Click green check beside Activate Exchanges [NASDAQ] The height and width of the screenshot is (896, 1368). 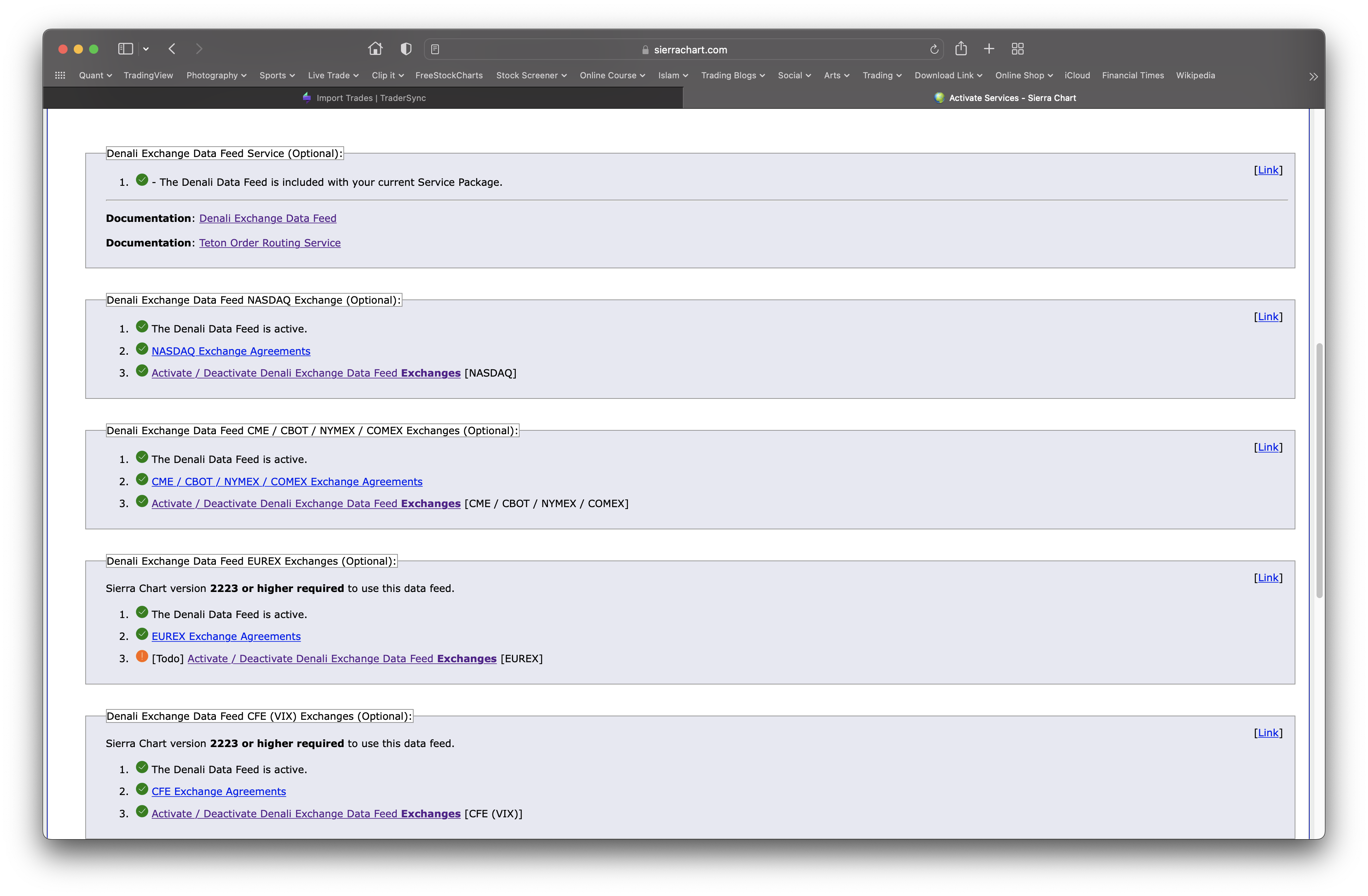point(142,371)
